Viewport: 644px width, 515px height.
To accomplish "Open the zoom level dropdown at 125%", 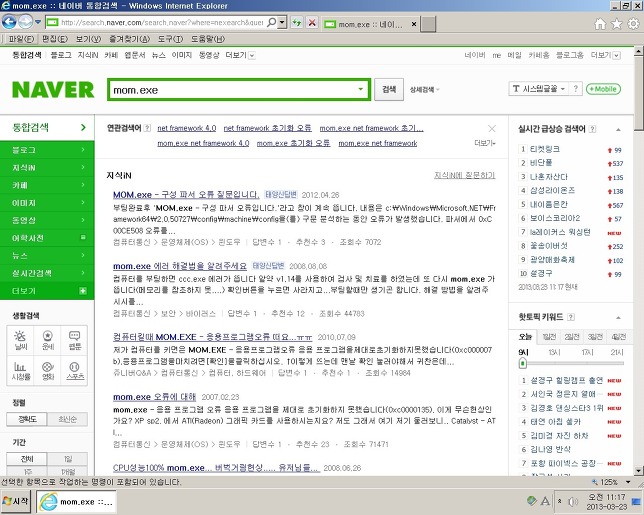I will pos(628,482).
